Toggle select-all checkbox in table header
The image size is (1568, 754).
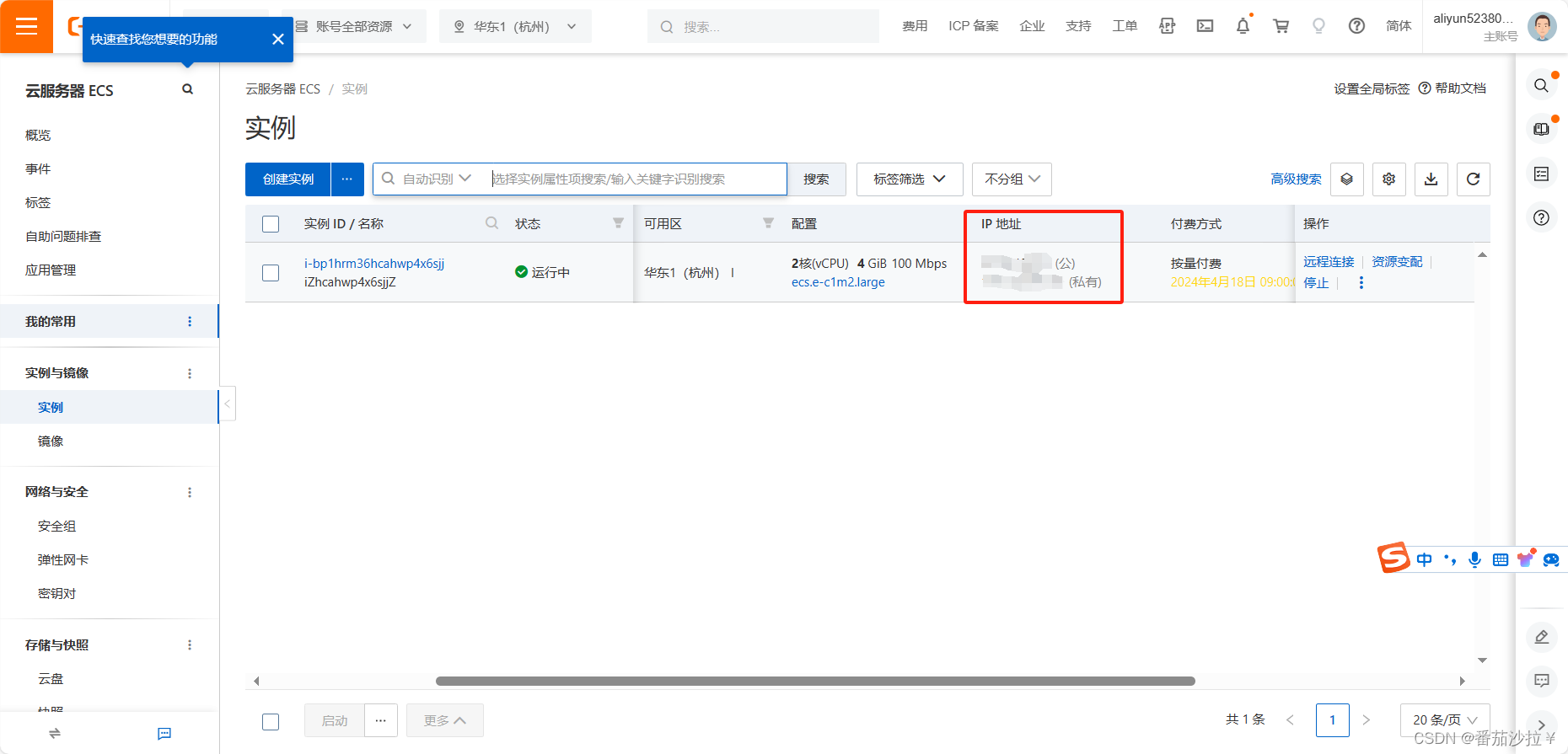point(271,224)
